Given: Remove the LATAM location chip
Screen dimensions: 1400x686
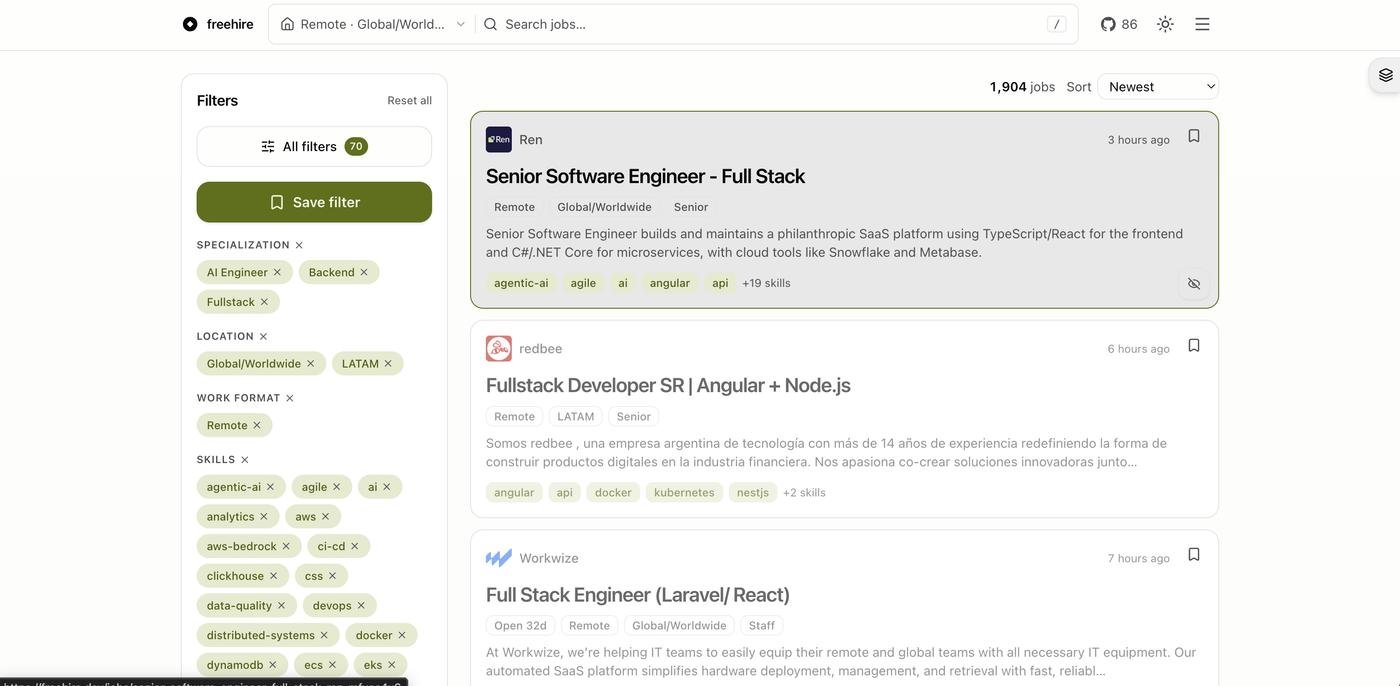Looking at the screenshot, I should pos(388,364).
